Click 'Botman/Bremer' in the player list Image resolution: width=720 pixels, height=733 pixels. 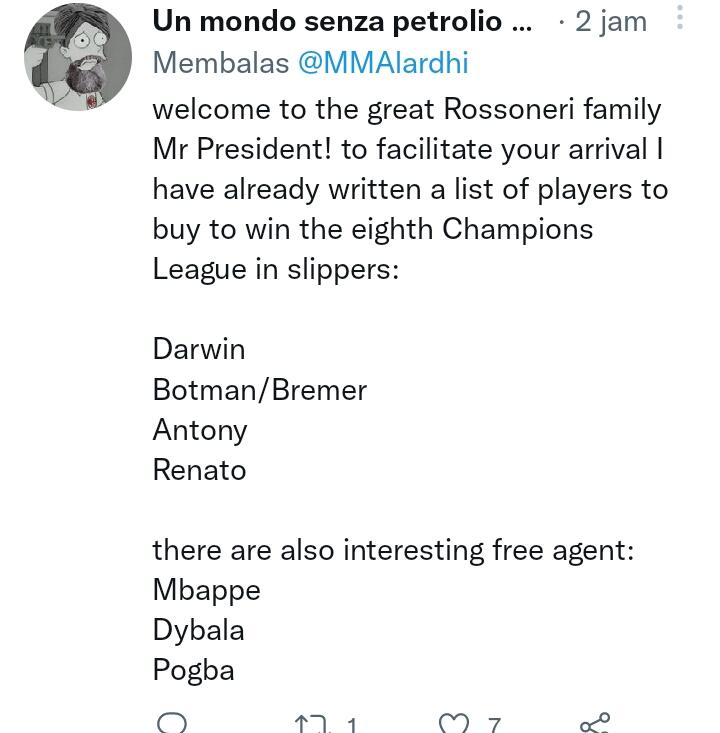click(x=259, y=389)
